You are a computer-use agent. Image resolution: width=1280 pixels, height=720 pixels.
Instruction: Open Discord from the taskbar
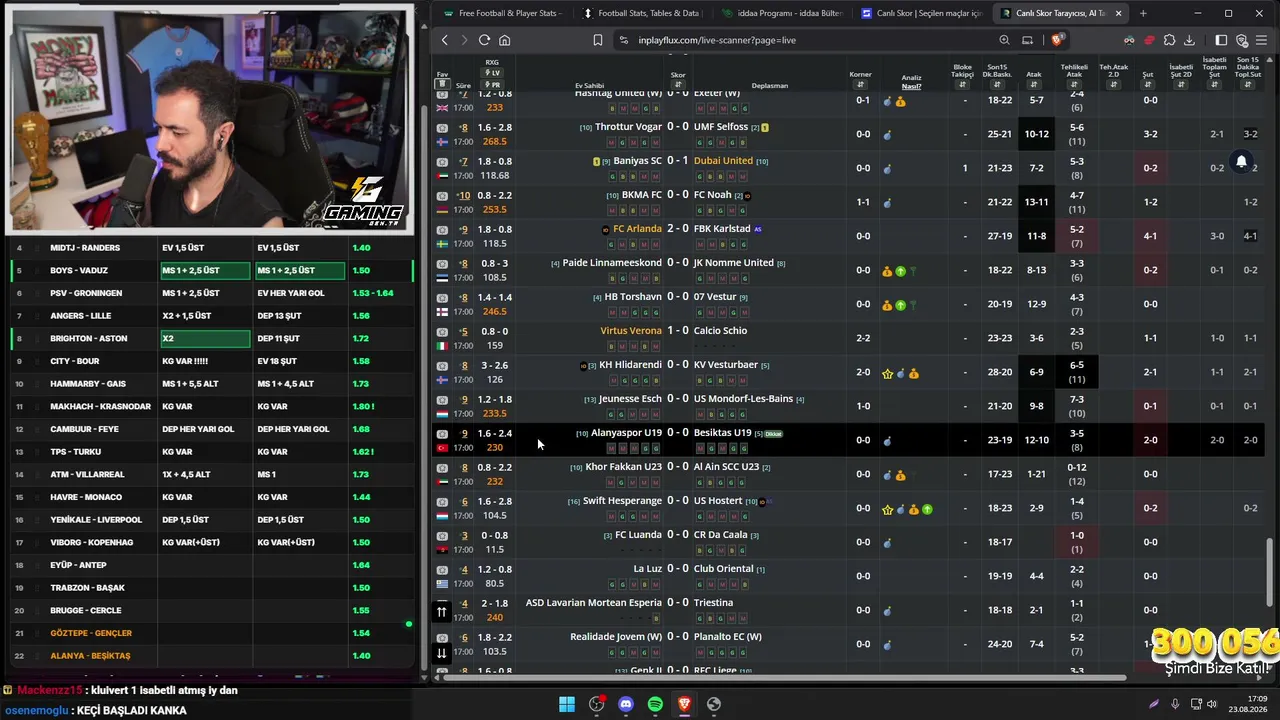(626, 704)
